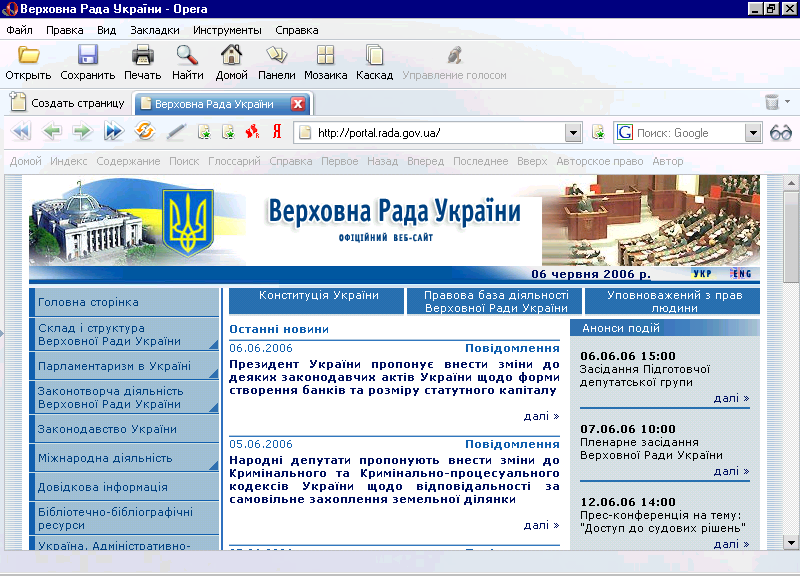This screenshot has width=800, height=576.
Task: Open the Инструменты menu
Action: [x=227, y=30]
